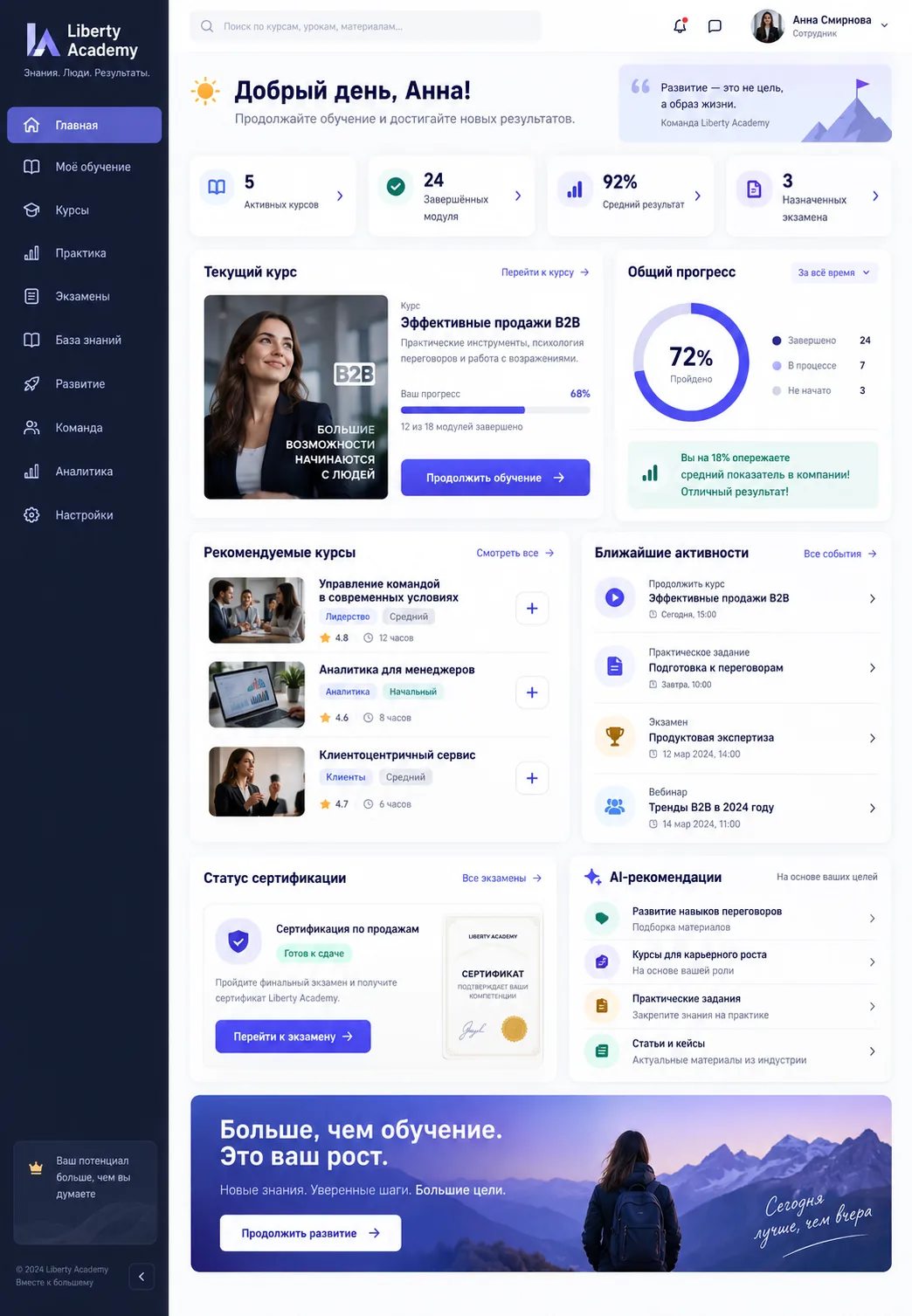Open the Управление командой course thumbnail

click(x=257, y=610)
